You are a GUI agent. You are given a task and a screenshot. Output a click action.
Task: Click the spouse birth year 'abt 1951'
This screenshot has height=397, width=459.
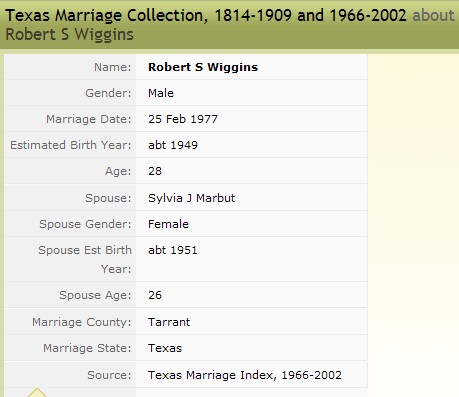(173, 250)
